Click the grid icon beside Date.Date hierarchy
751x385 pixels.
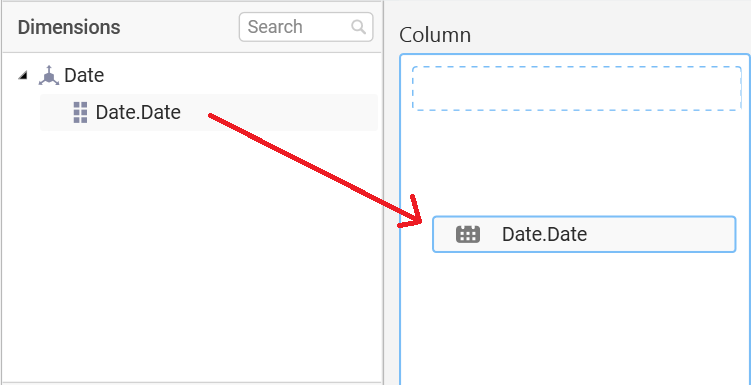point(80,113)
